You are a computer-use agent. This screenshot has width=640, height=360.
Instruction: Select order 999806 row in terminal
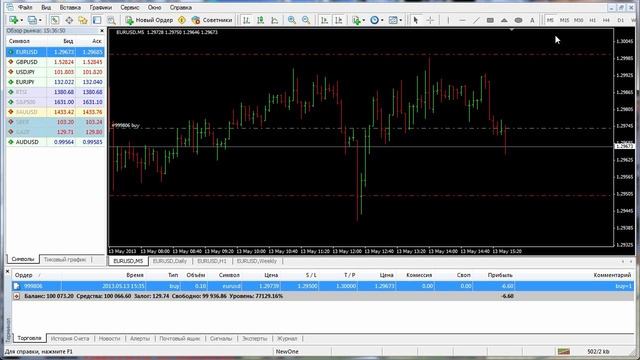323,286
